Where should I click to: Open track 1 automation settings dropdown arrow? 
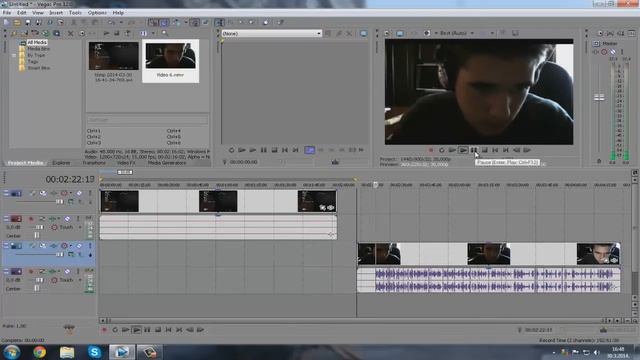point(71,193)
